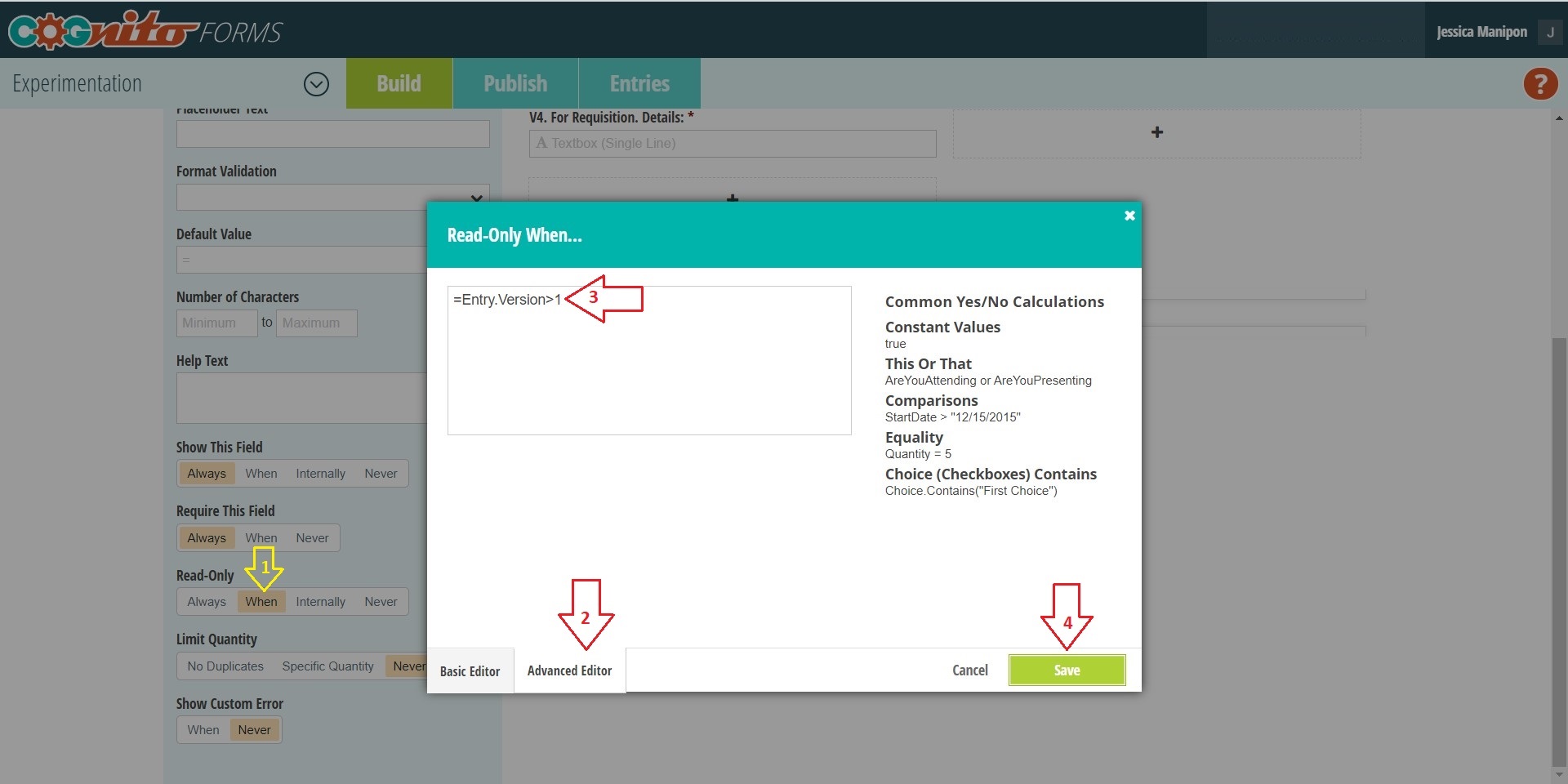This screenshot has width=1568, height=784.
Task: Select the Advanced Editor tab
Action: point(569,670)
